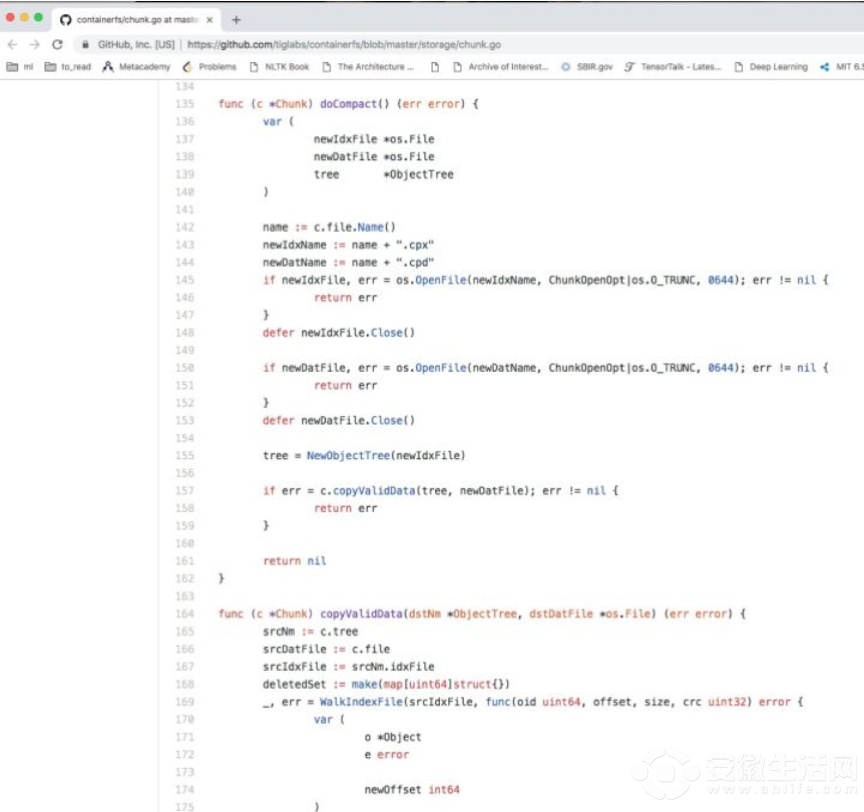This screenshot has width=864, height=812.
Task: Open the Problems bookmark
Action: (x=209, y=67)
